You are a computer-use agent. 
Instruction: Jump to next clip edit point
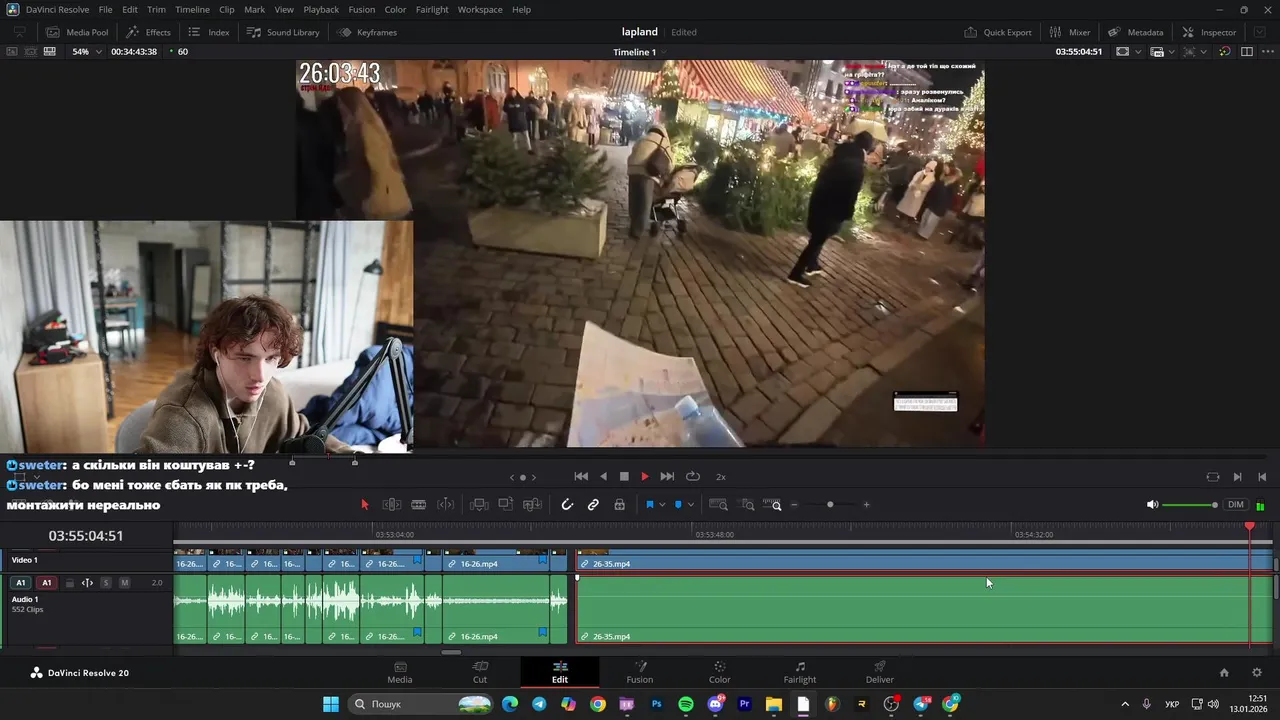pyautogui.click(x=1237, y=477)
